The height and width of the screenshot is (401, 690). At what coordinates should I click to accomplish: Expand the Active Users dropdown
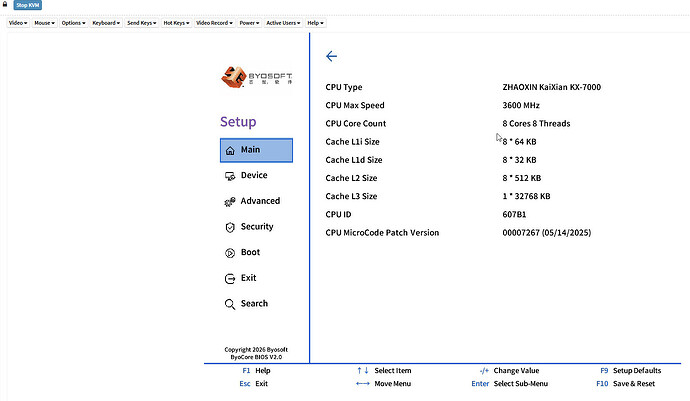[x=283, y=23]
